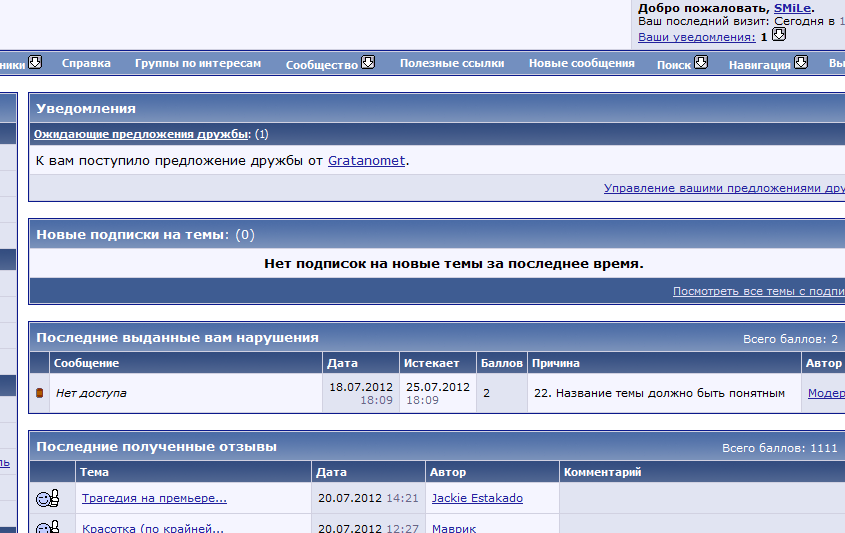
Task: Expand the Поиск menu arrow
Action: pos(701,63)
